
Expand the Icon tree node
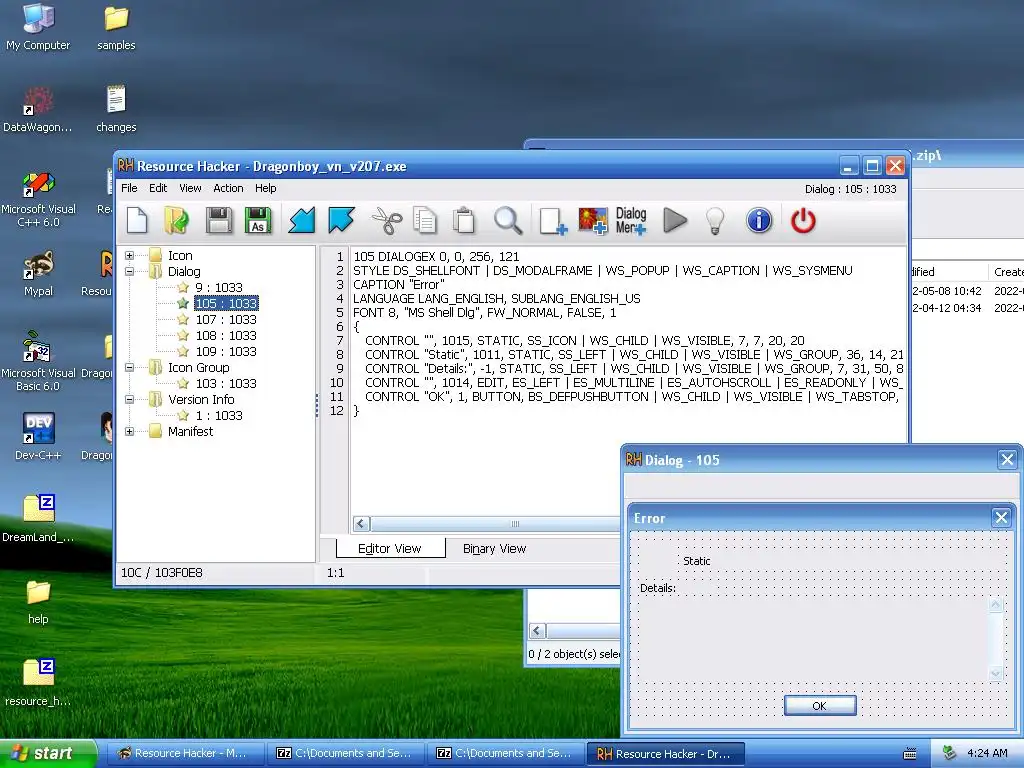pos(129,255)
